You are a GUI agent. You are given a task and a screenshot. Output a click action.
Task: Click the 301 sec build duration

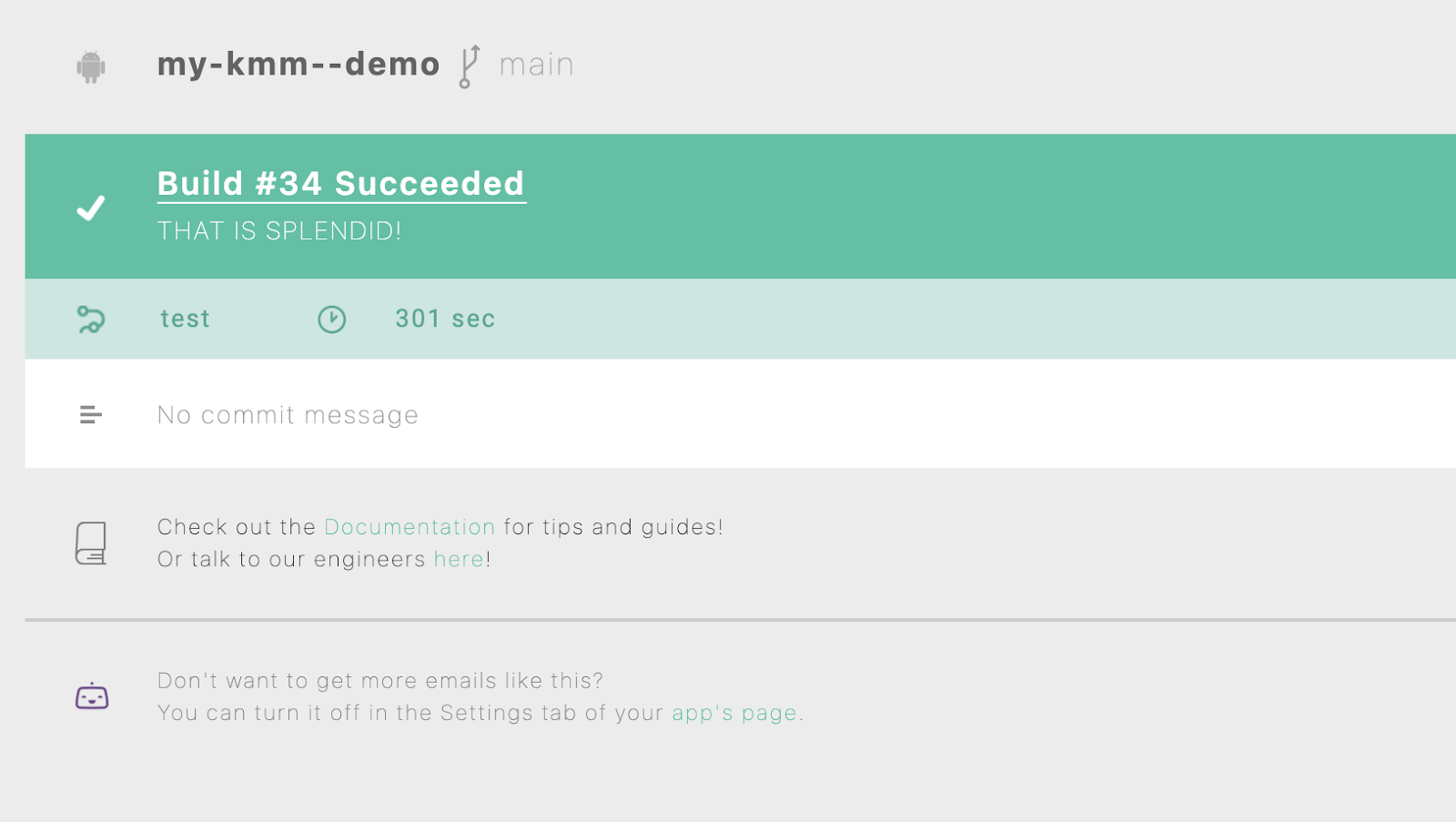[x=445, y=319]
